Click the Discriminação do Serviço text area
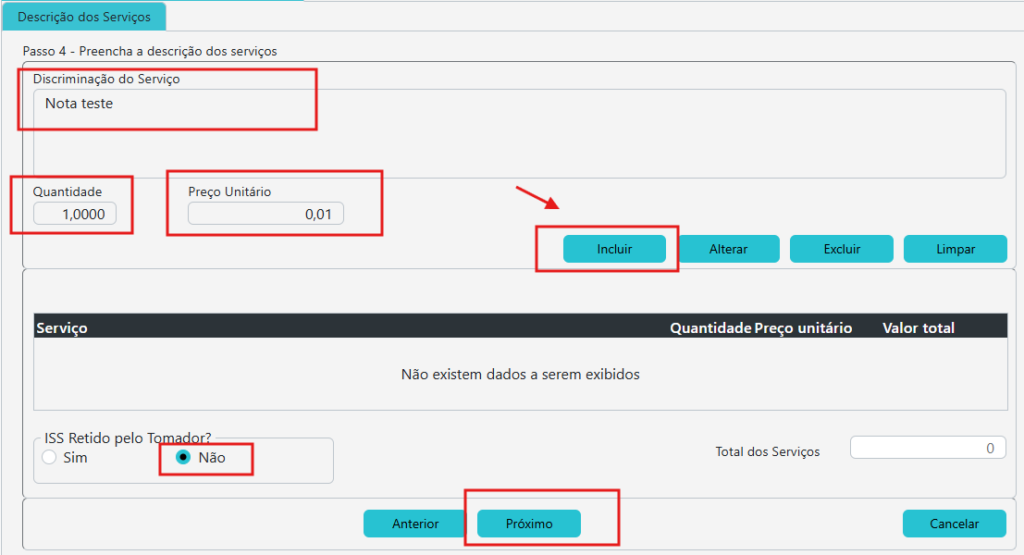 [x=519, y=133]
